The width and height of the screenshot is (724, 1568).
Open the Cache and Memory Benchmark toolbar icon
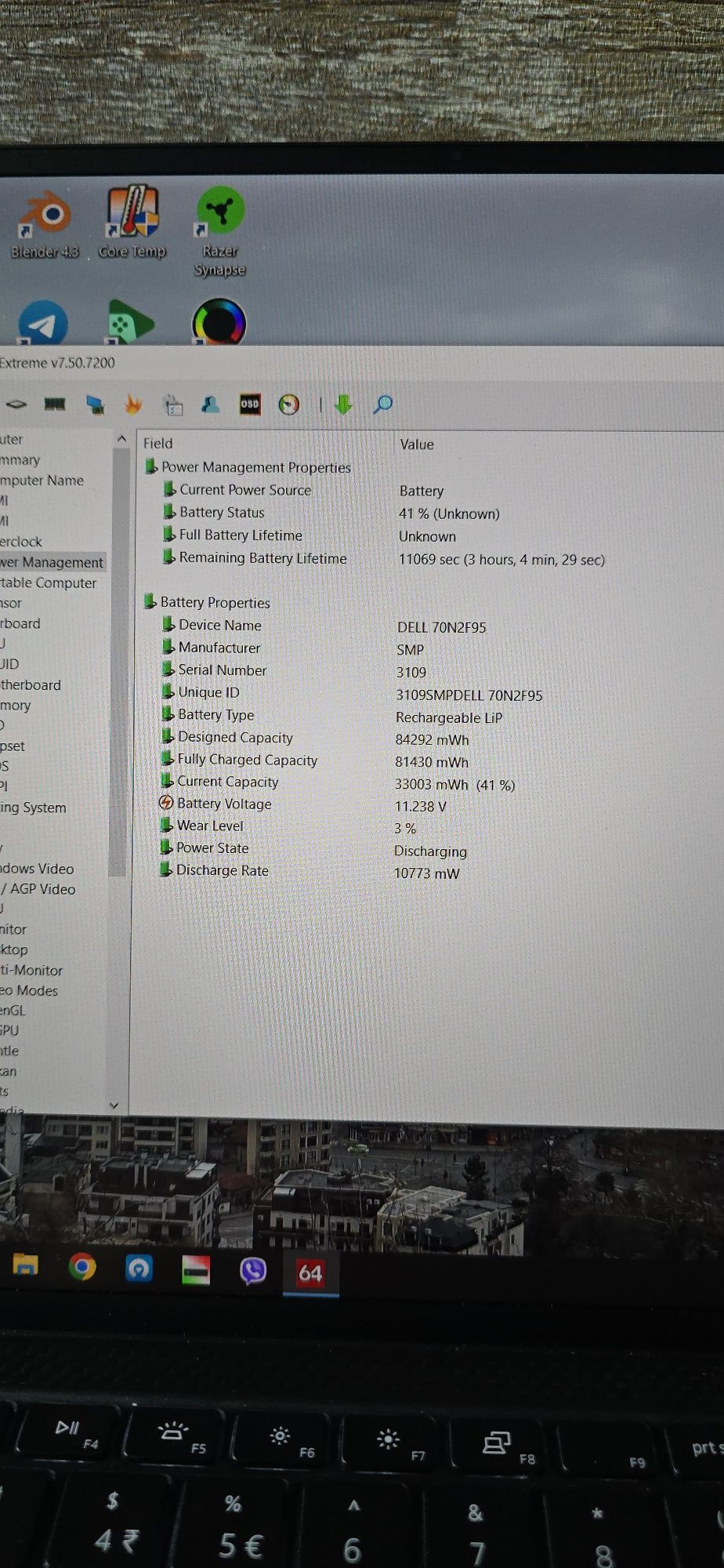pos(55,405)
